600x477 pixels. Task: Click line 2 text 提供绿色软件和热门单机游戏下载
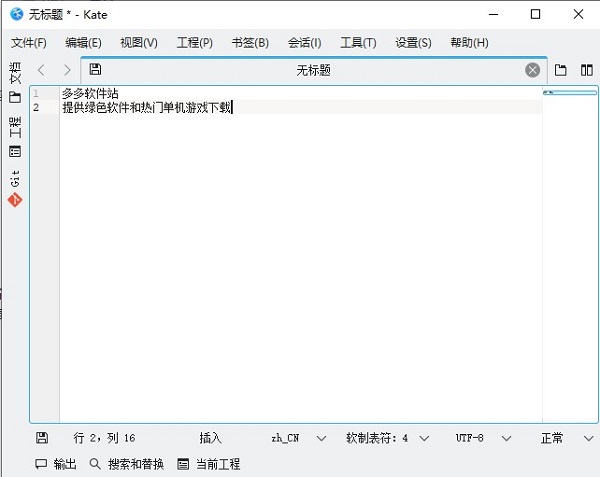click(x=147, y=107)
